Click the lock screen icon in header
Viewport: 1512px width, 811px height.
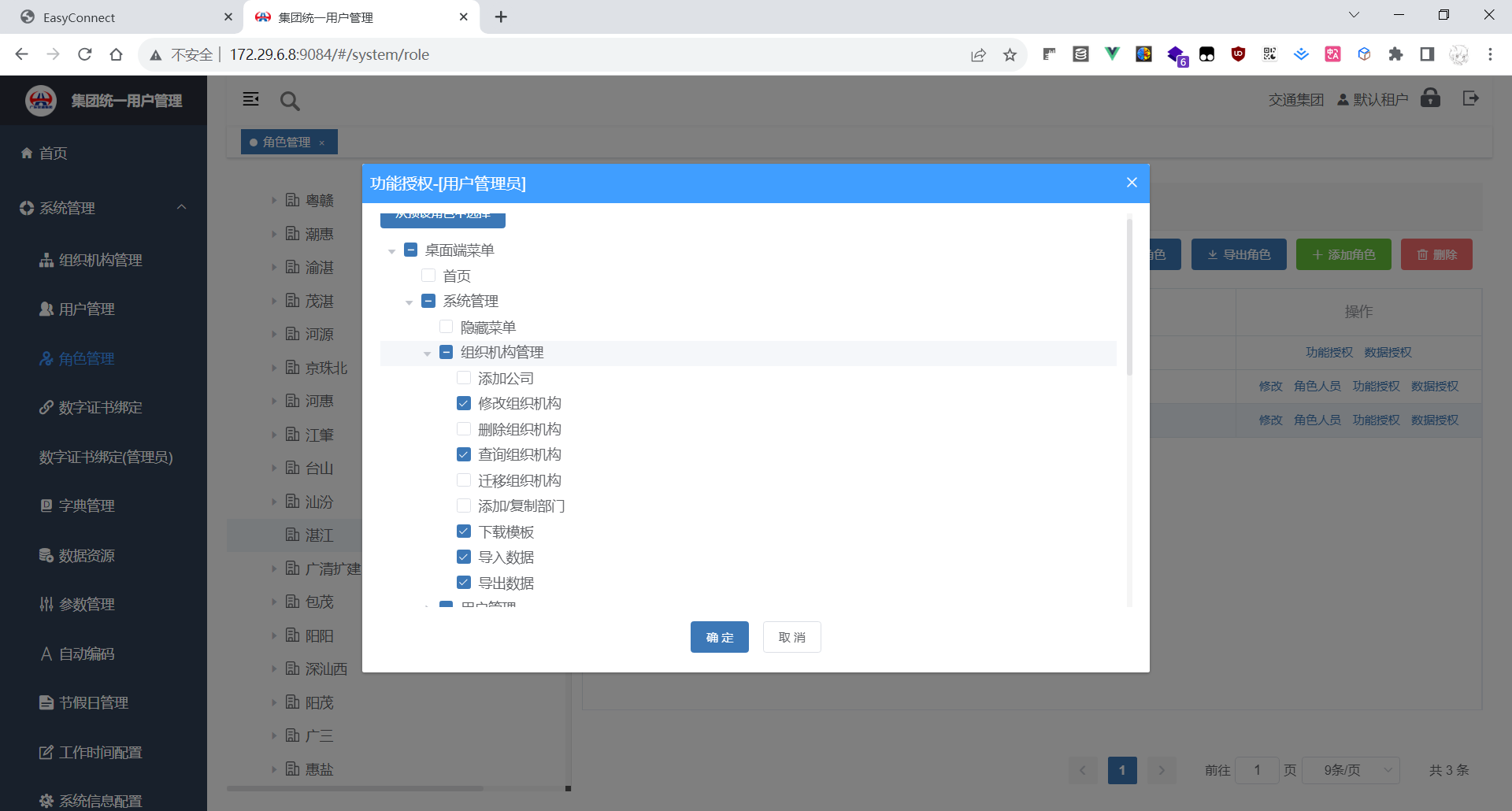1430,98
